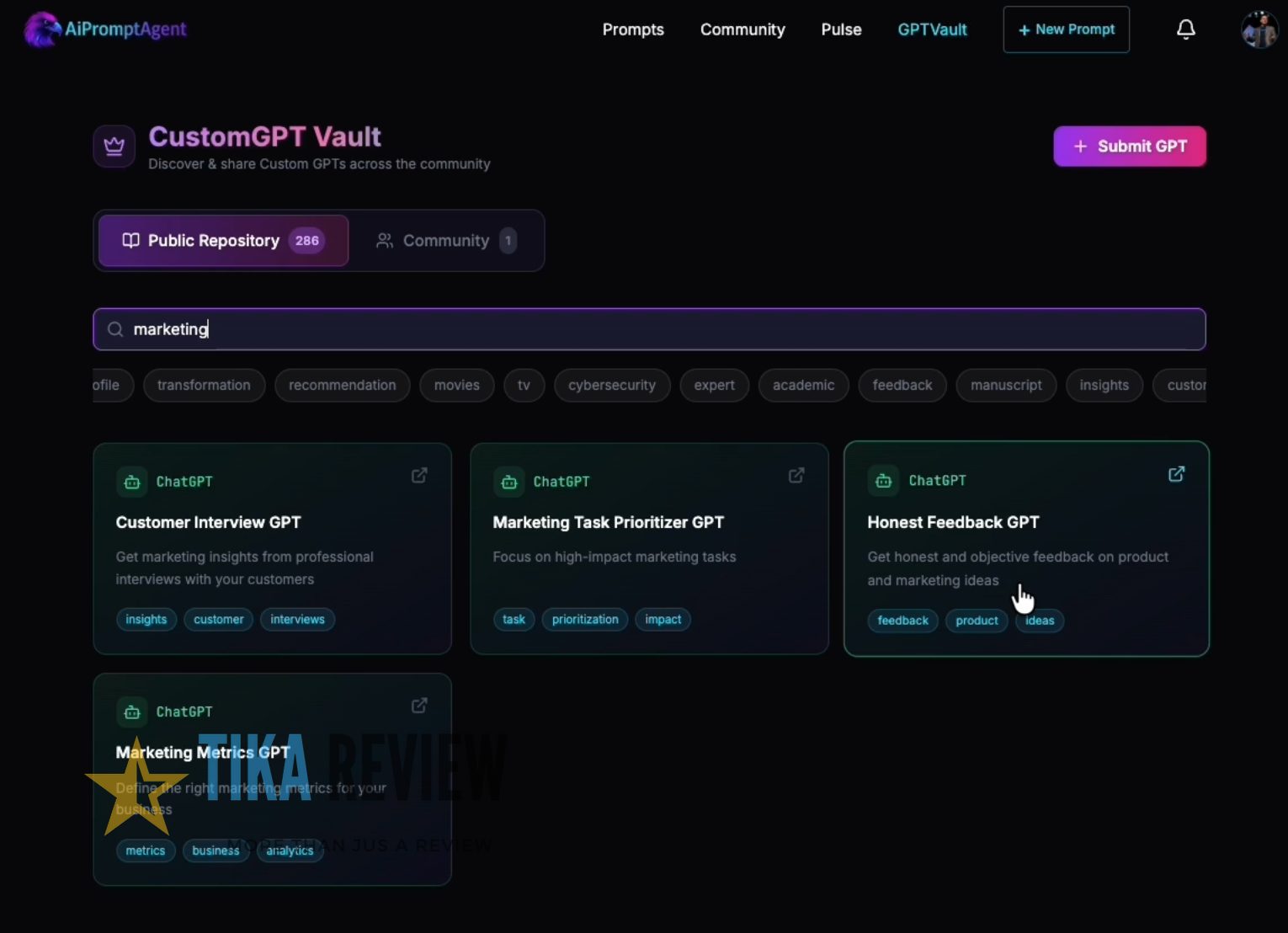Open Community in the top navigation
The width and height of the screenshot is (1288, 933).
click(x=742, y=29)
